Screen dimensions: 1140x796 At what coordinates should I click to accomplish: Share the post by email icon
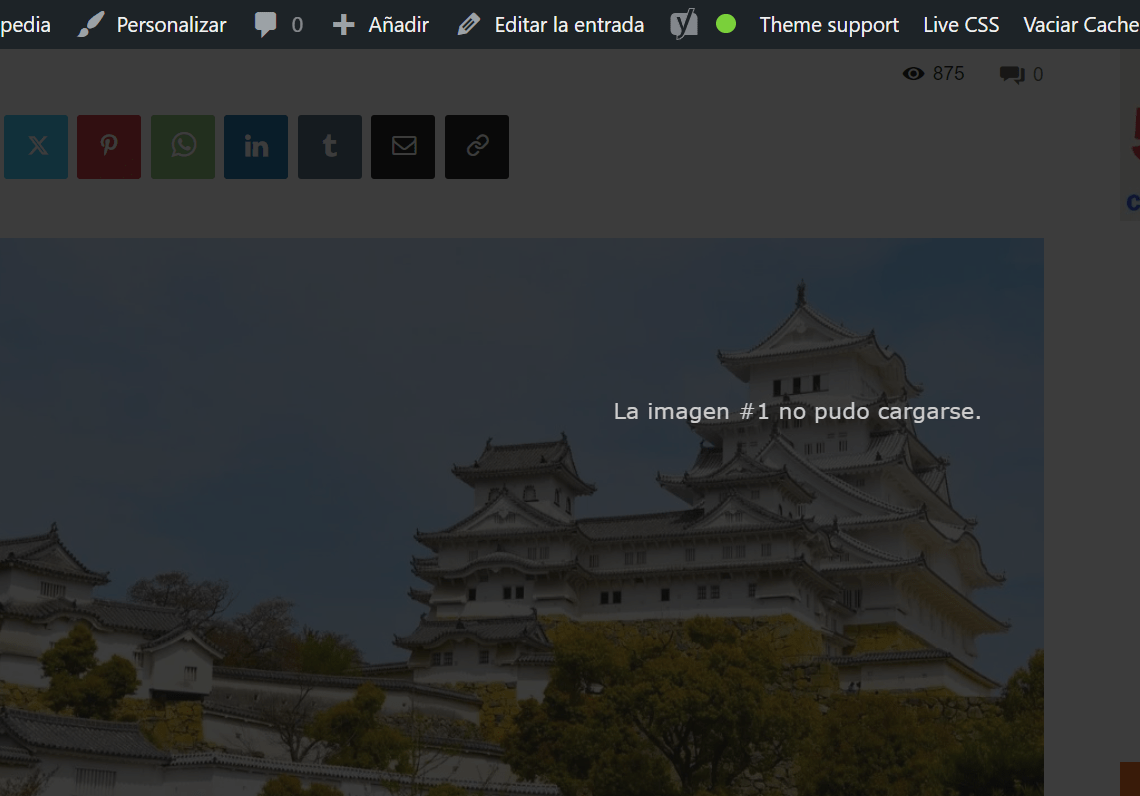tap(404, 147)
